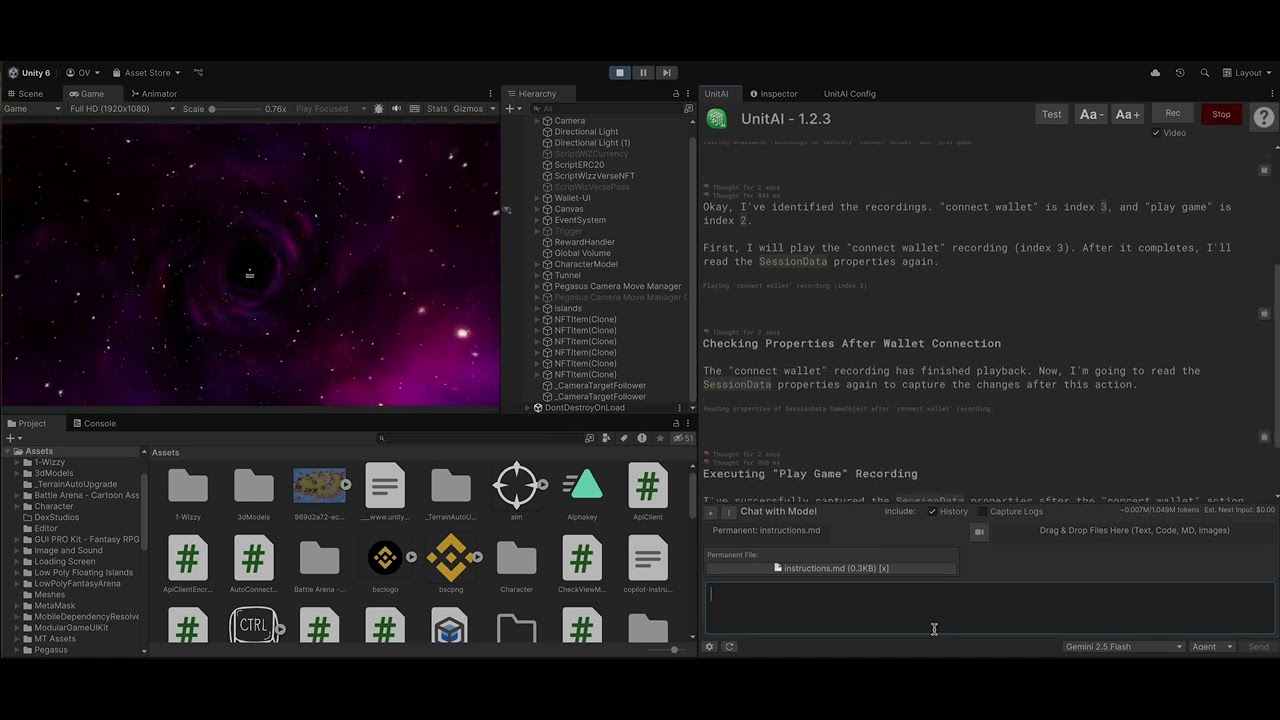
Task: Open the UnitAI help question-mark button
Action: tap(1264, 118)
